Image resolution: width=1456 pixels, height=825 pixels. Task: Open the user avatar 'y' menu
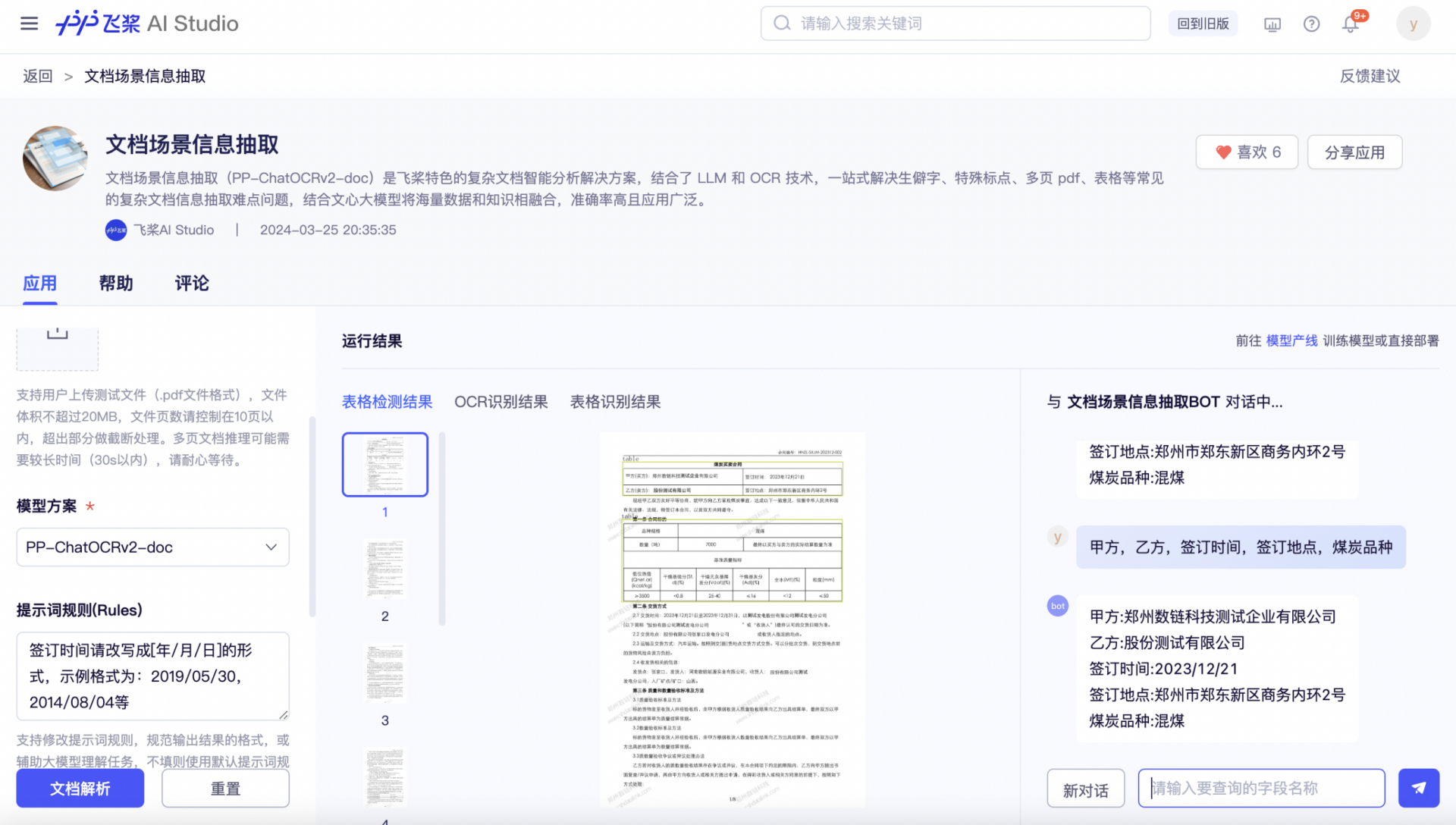tap(1413, 24)
